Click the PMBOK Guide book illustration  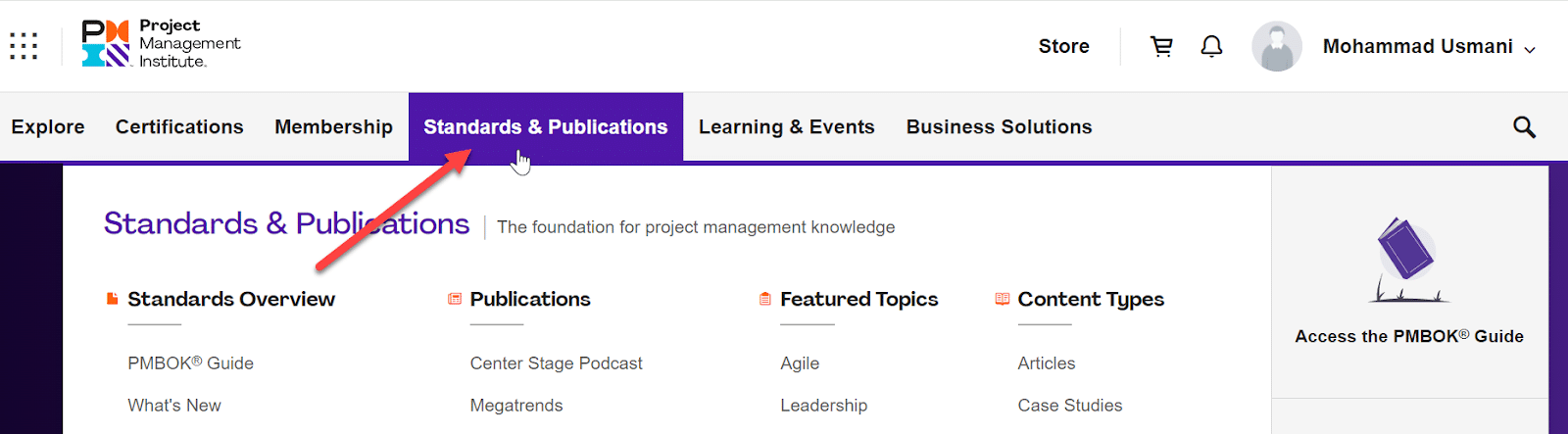[x=1407, y=260]
